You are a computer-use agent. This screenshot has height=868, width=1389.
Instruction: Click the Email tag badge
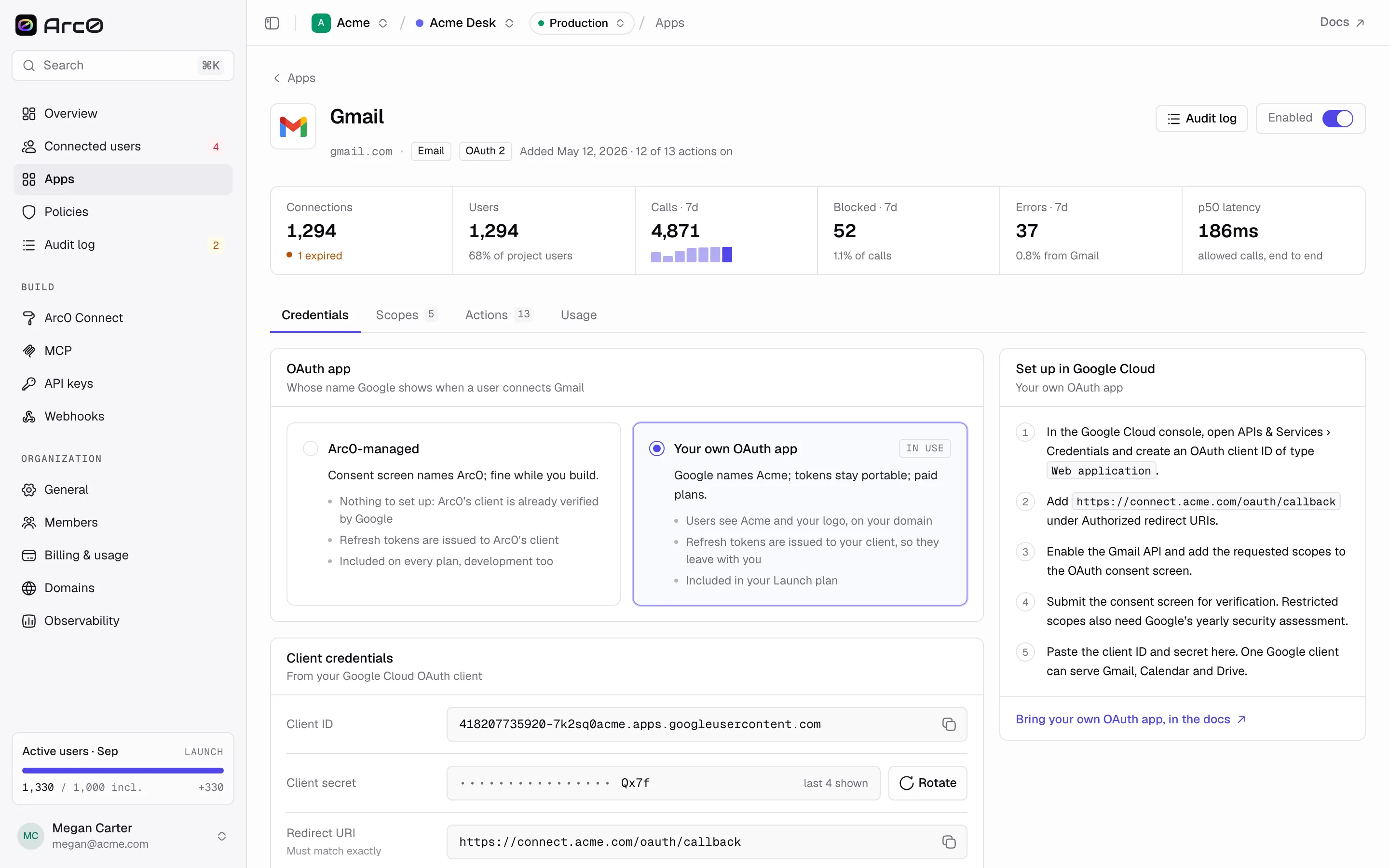(431, 151)
